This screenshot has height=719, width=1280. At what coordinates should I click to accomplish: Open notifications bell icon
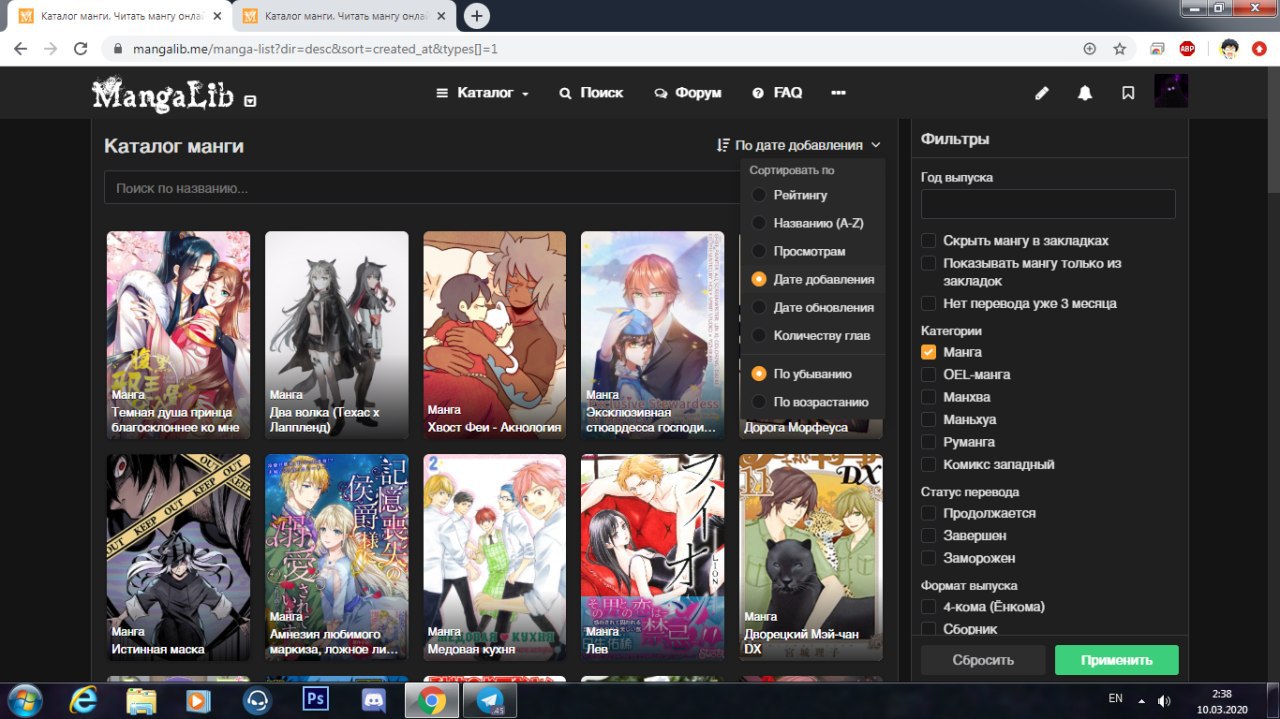[x=1085, y=93]
